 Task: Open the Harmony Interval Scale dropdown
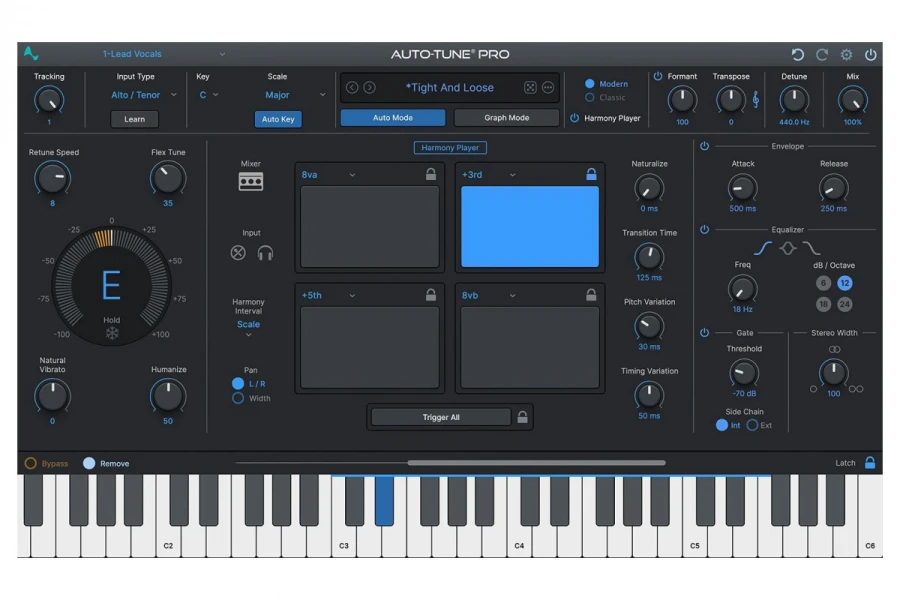click(249, 327)
